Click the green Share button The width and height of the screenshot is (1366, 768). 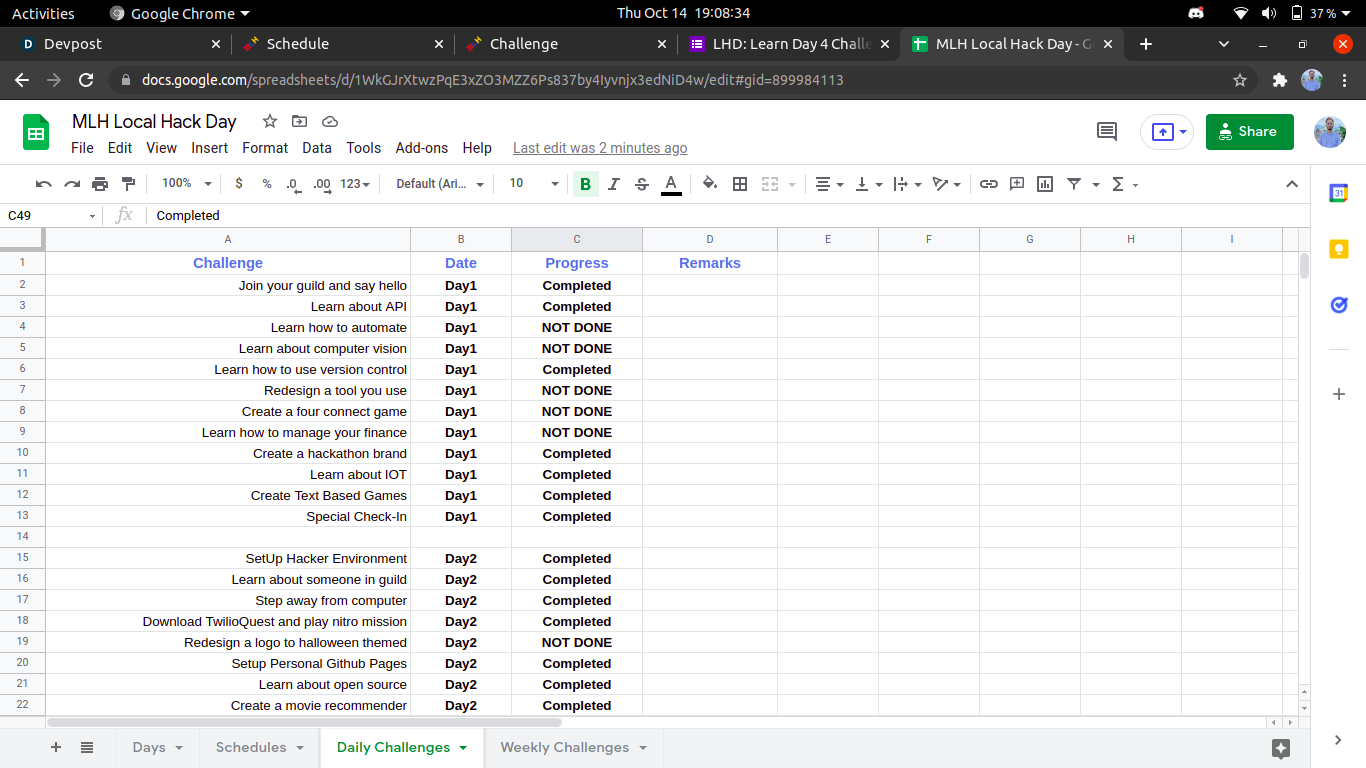click(1249, 131)
